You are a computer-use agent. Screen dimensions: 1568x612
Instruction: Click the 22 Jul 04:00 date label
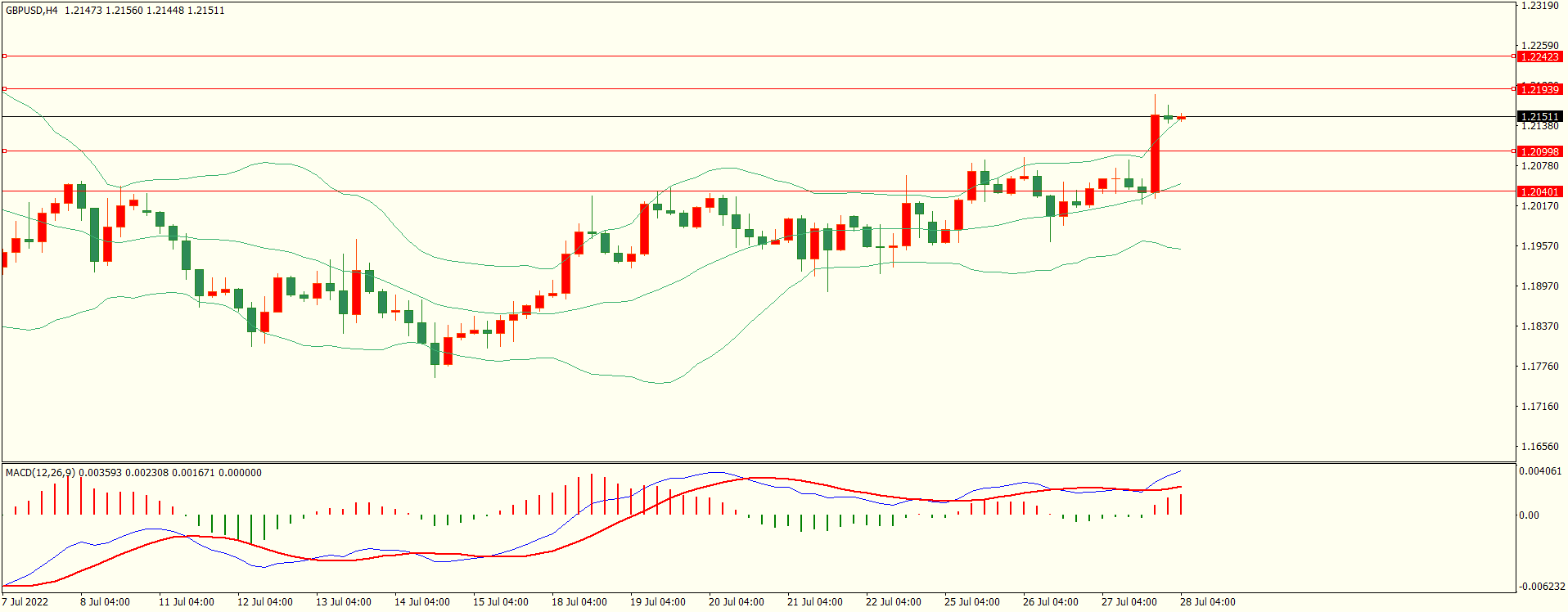(x=893, y=601)
